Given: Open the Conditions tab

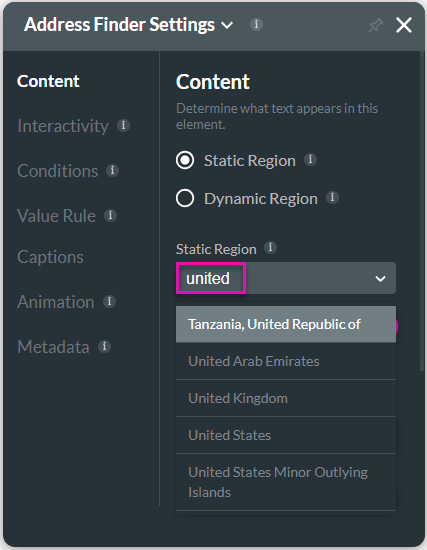Looking at the screenshot, I should tap(58, 171).
